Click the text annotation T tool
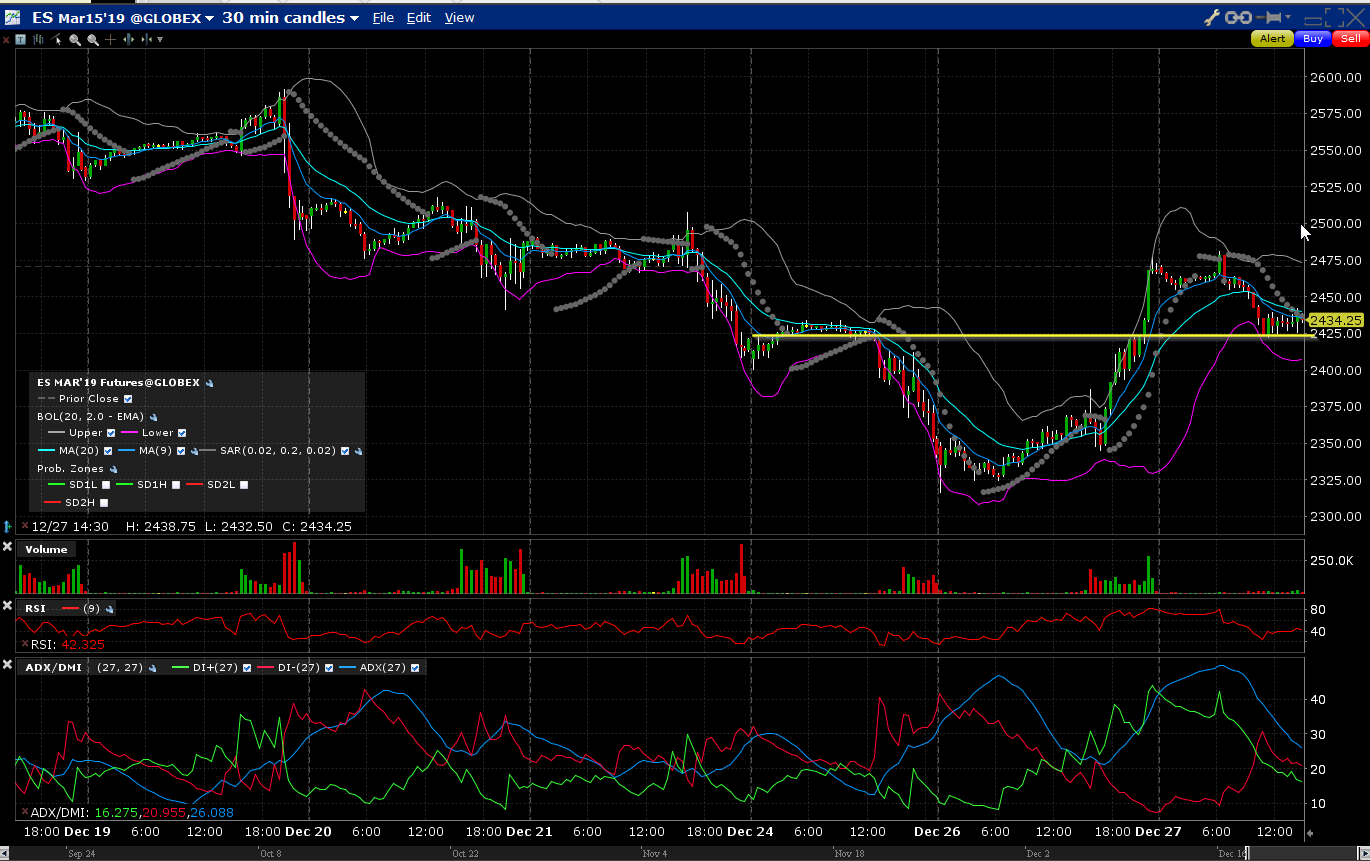 pyautogui.click(x=22, y=39)
